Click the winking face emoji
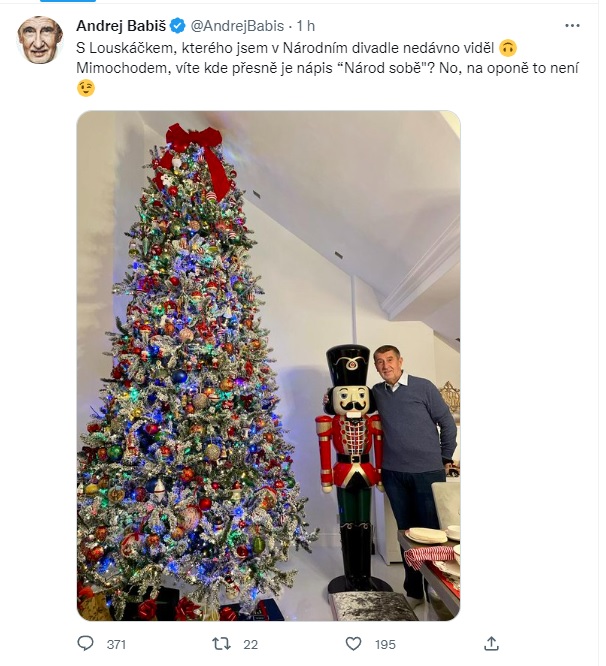This screenshot has width=606, height=666. pos(86,88)
